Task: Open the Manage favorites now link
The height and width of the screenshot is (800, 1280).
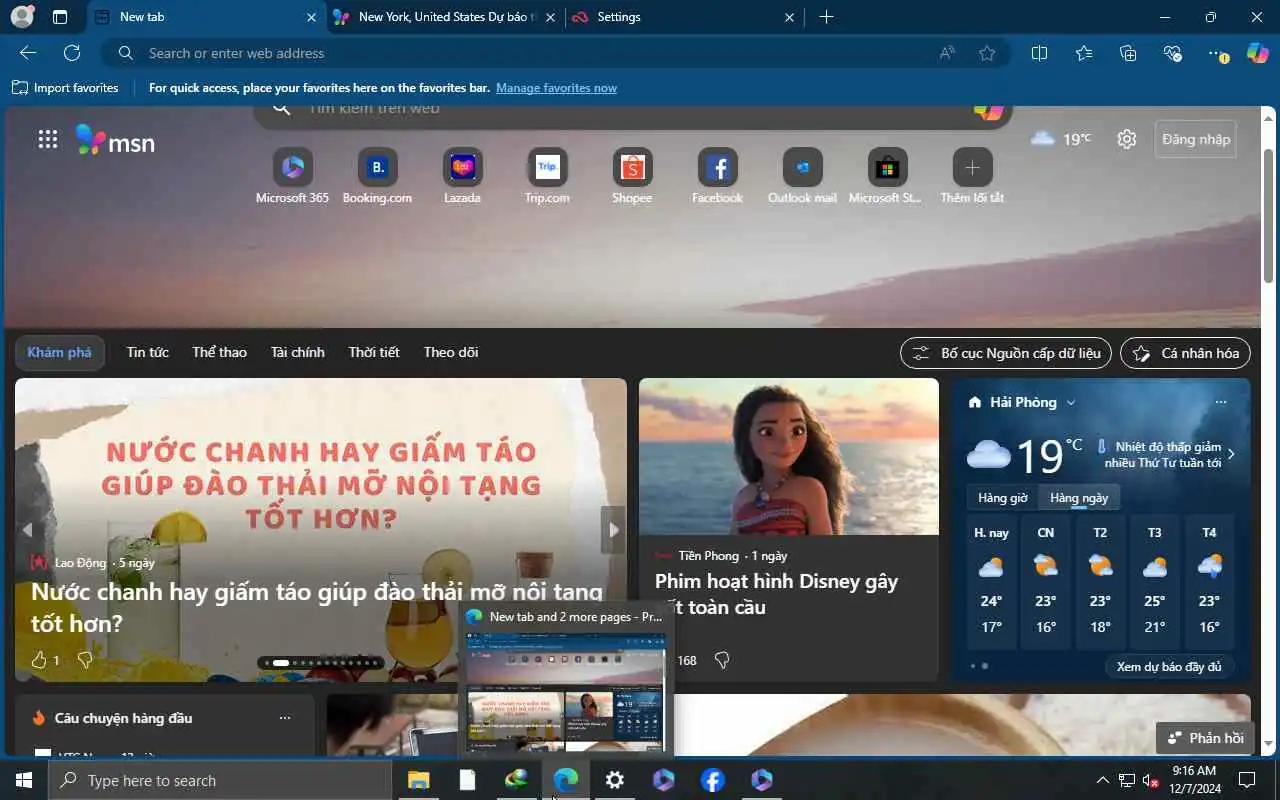Action: [x=556, y=88]
